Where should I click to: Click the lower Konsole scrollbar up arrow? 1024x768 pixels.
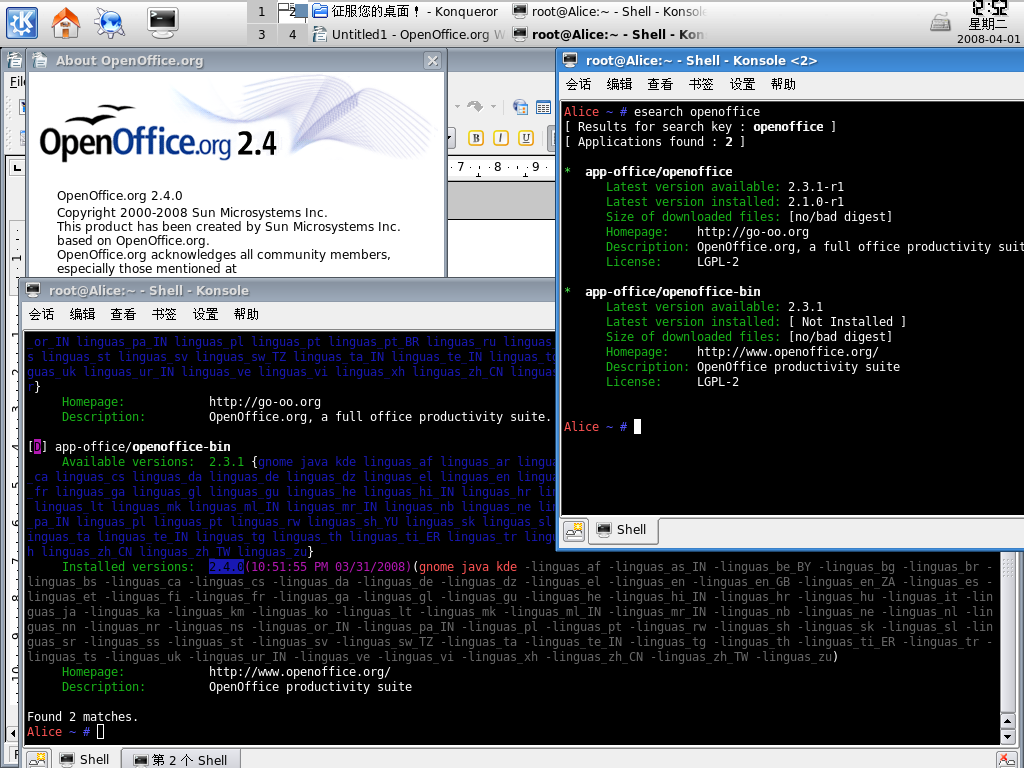pyautogui.click(x=1008, y=721)
